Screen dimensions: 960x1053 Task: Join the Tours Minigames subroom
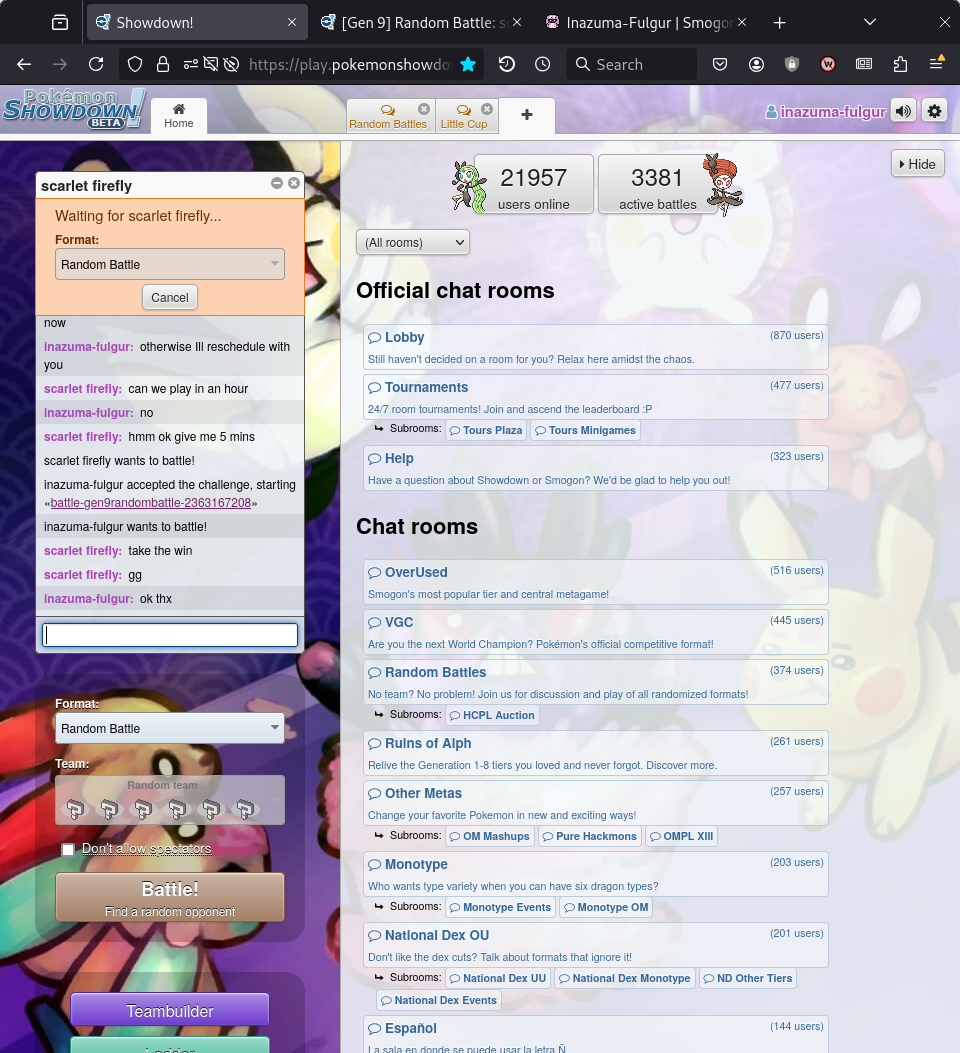click(585, 430)
